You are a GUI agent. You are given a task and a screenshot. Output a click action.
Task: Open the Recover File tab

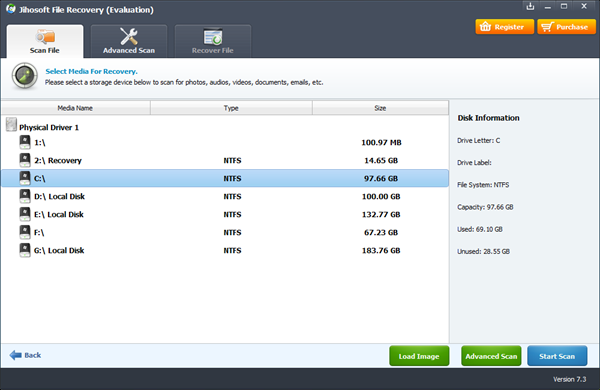pos(213,41)
